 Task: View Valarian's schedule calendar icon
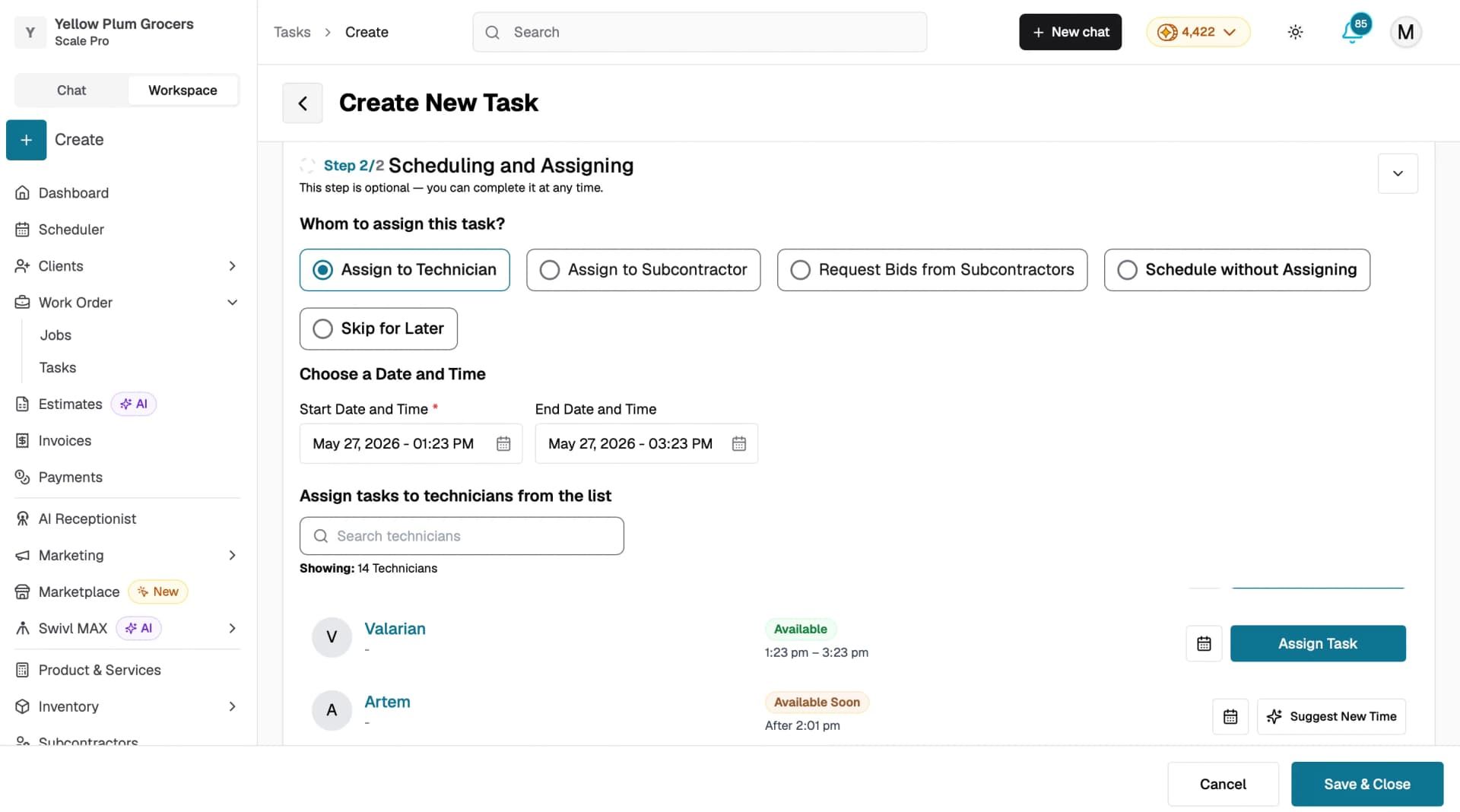tap(1204, 644)
